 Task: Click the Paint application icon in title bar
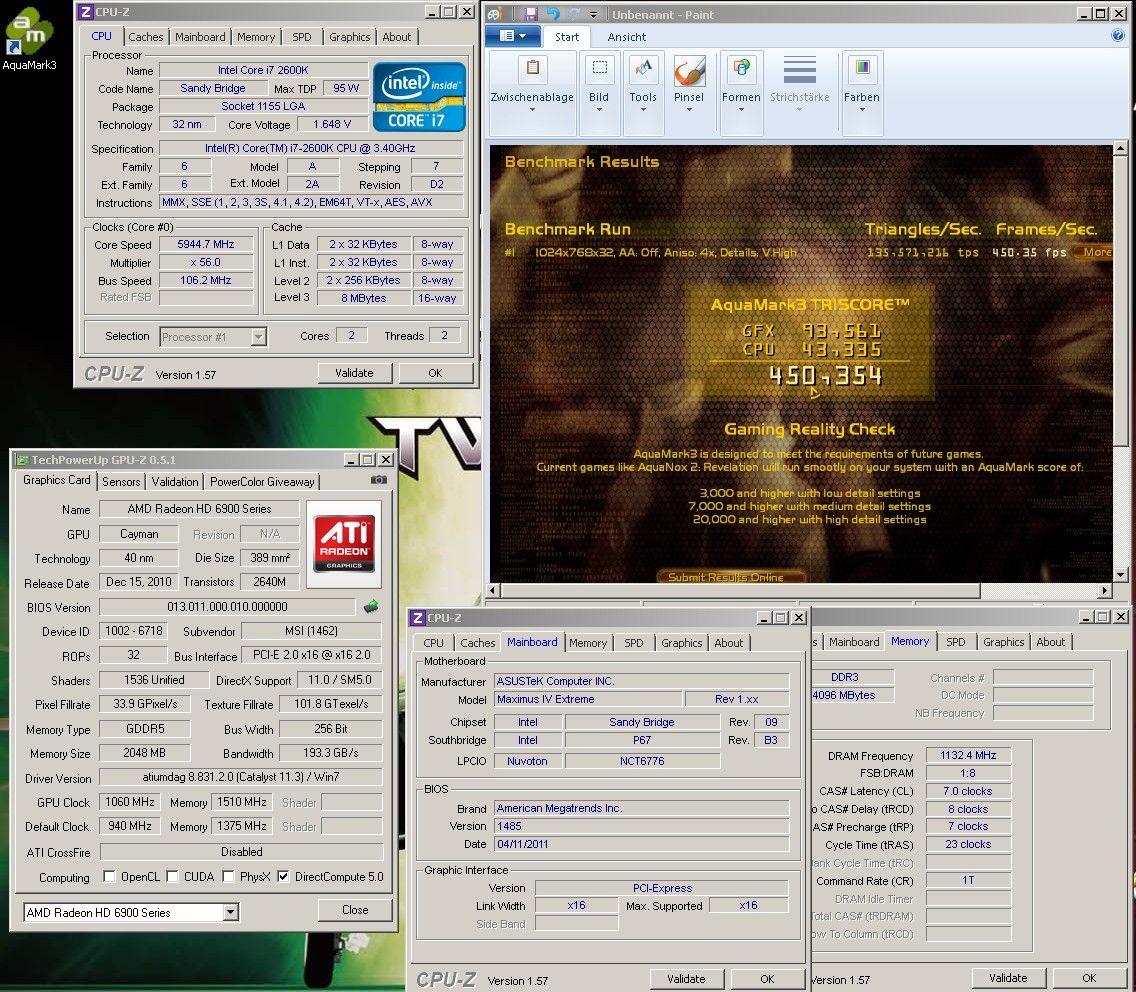494,14
